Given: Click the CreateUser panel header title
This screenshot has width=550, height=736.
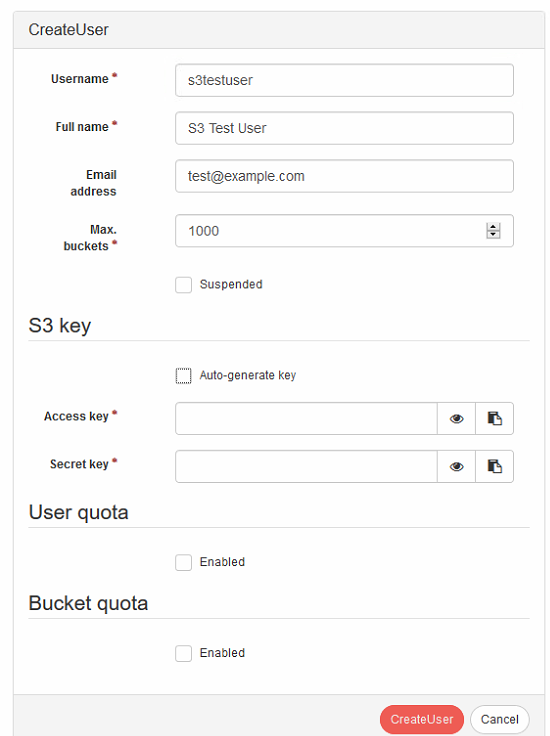Looking at the screenshot, I should pyautogui.click(x=69, y=30).
